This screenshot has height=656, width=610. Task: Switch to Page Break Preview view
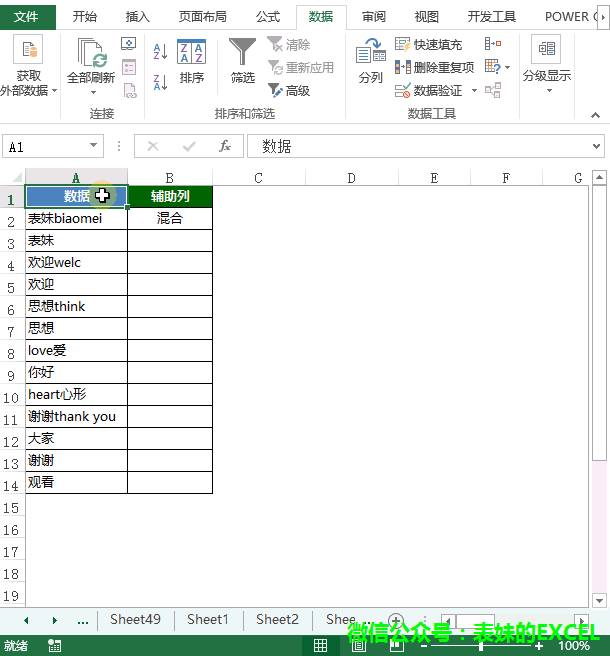coord(397,646)
